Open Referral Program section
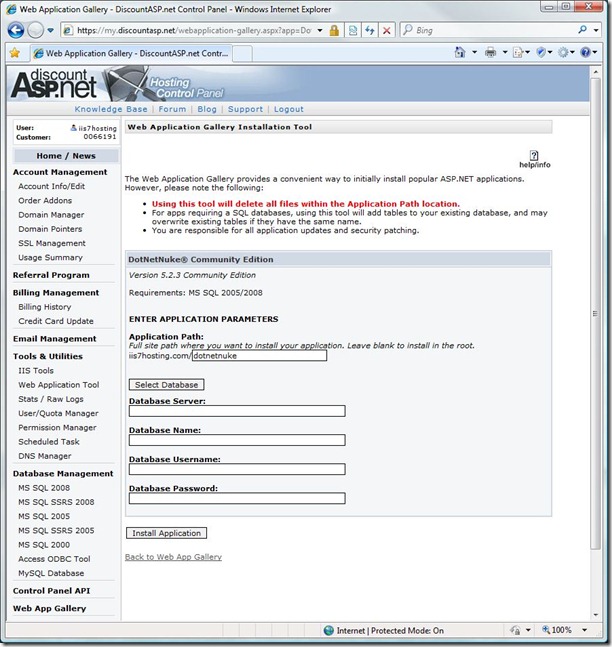The height and width of the screenshot is (647, 612). 51,275
